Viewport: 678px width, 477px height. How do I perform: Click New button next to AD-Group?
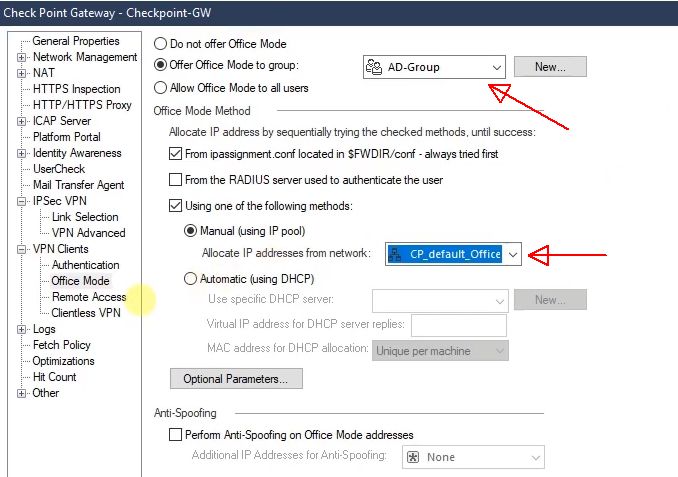click(550, 67)
